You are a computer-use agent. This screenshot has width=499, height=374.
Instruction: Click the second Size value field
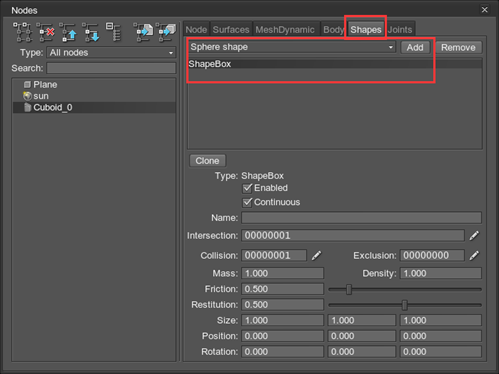coord(362,320)
